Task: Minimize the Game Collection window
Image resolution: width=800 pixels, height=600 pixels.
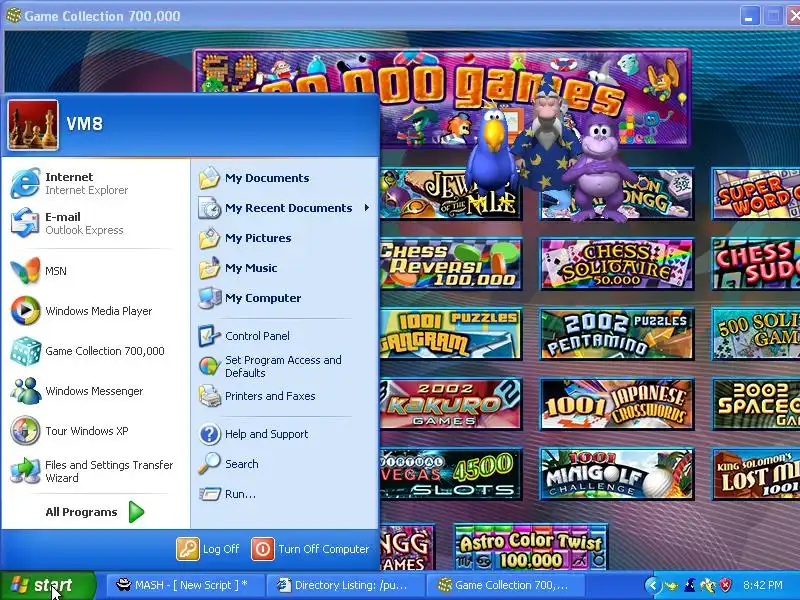Action: (749, 16)
